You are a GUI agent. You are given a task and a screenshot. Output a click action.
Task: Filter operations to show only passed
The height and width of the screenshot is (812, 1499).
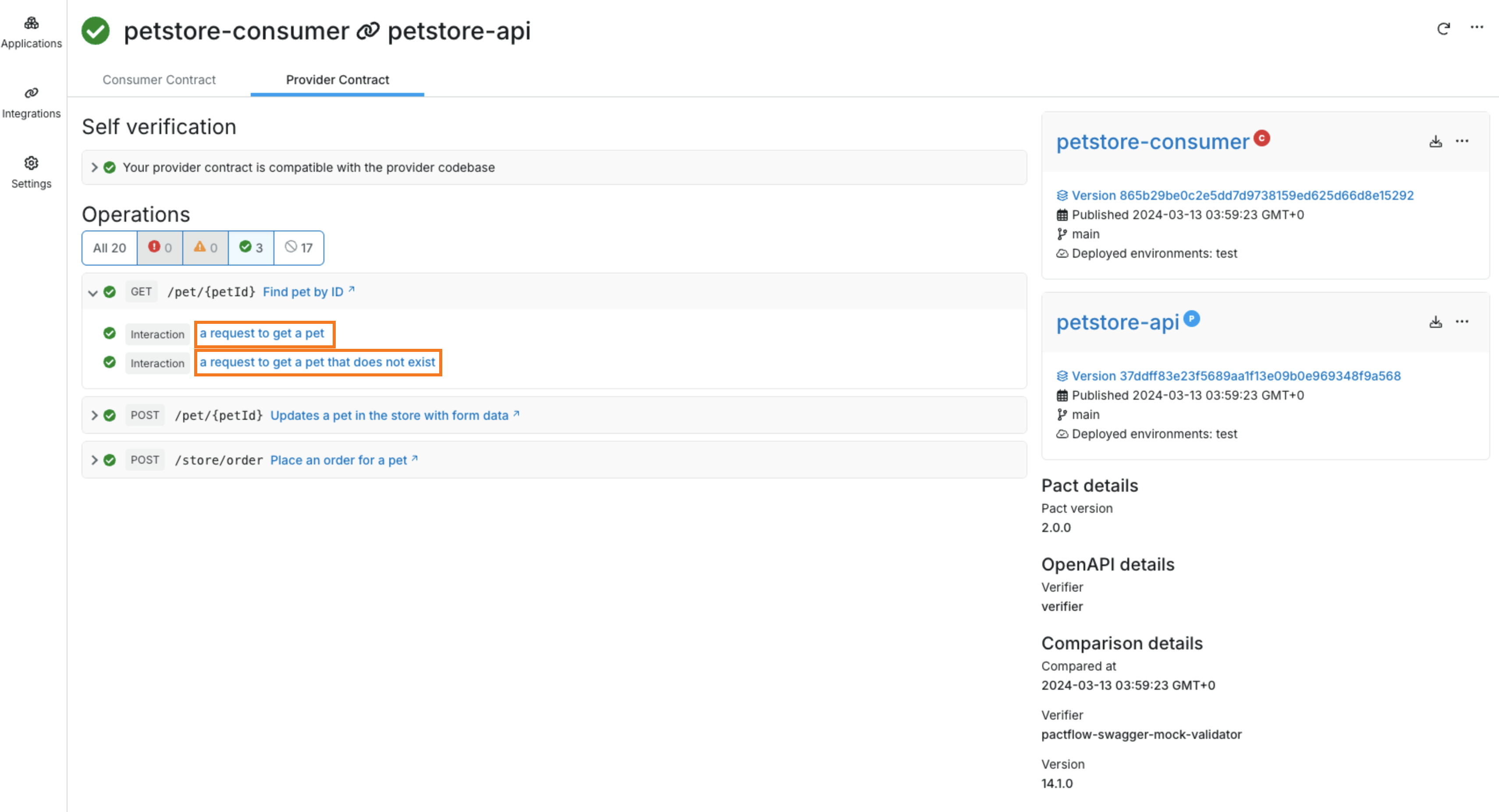pyautogui.click(x=251, y=247)
